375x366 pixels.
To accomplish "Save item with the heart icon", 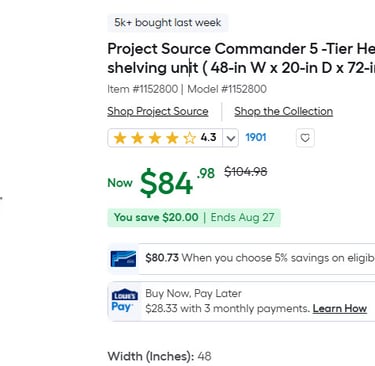I will (305, 138).
